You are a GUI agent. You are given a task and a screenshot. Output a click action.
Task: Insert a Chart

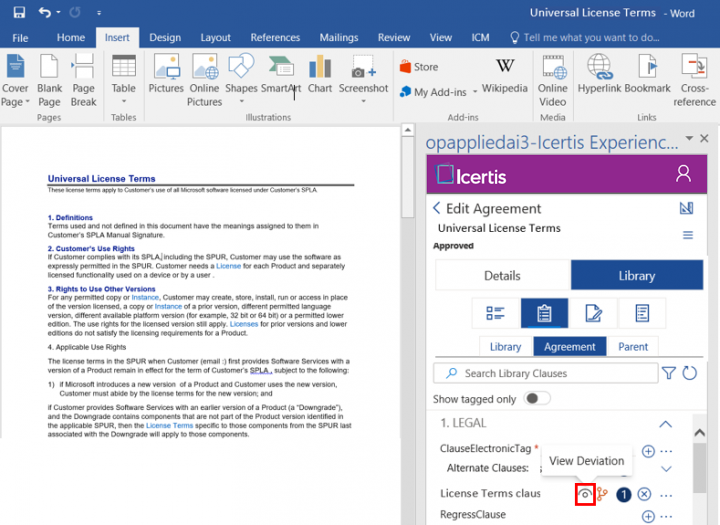320,73
